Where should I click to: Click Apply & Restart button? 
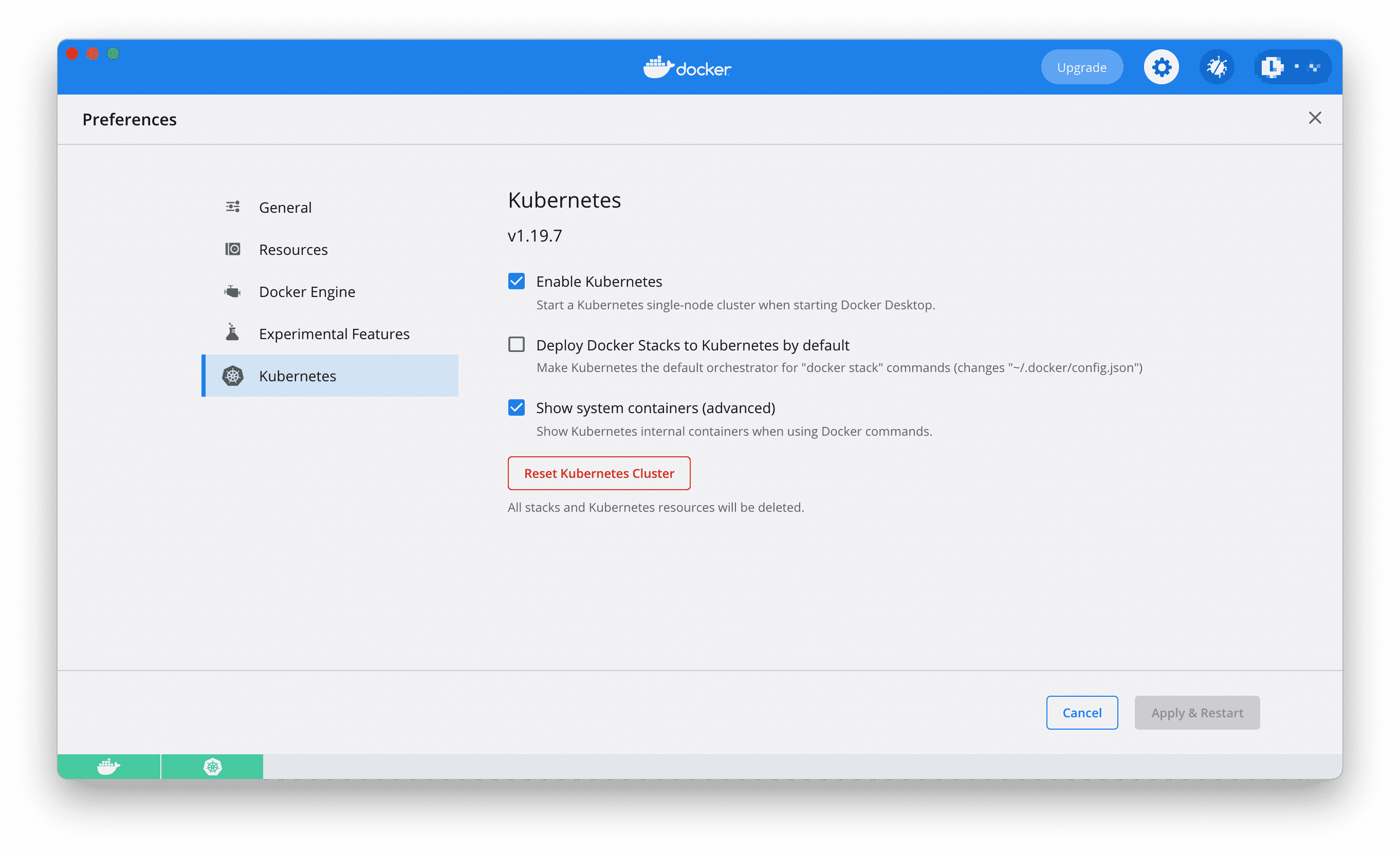(1196, 712)
